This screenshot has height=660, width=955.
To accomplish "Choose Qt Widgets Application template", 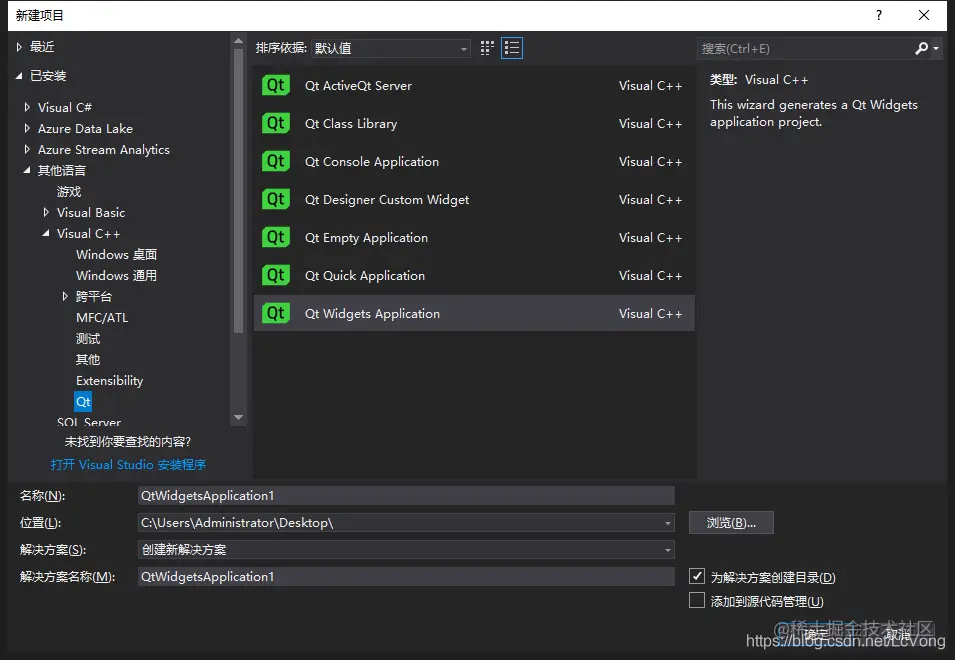I will [x=474, y=314].
